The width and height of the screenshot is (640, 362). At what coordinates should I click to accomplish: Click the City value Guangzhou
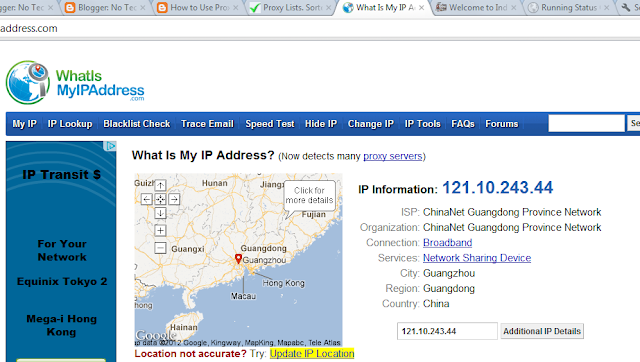(449, 273)
